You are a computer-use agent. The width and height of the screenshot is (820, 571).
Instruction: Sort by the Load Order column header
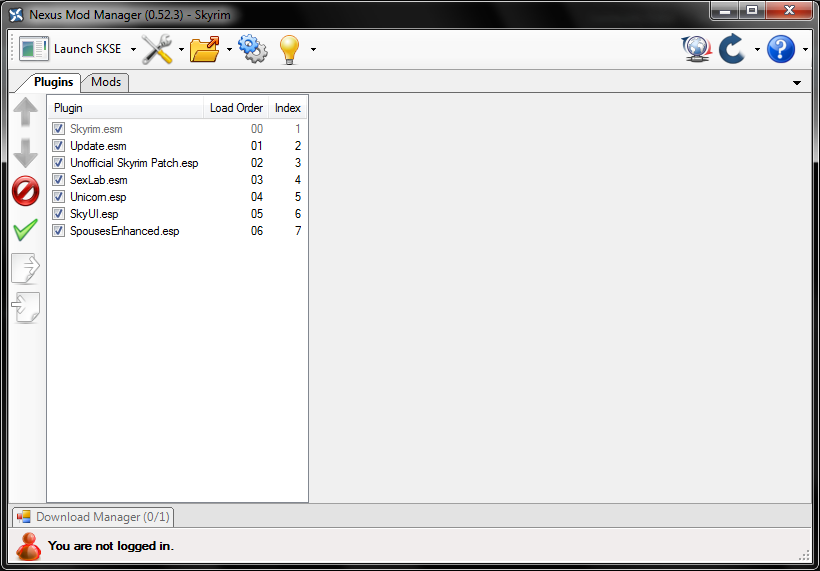coord(236,108)
